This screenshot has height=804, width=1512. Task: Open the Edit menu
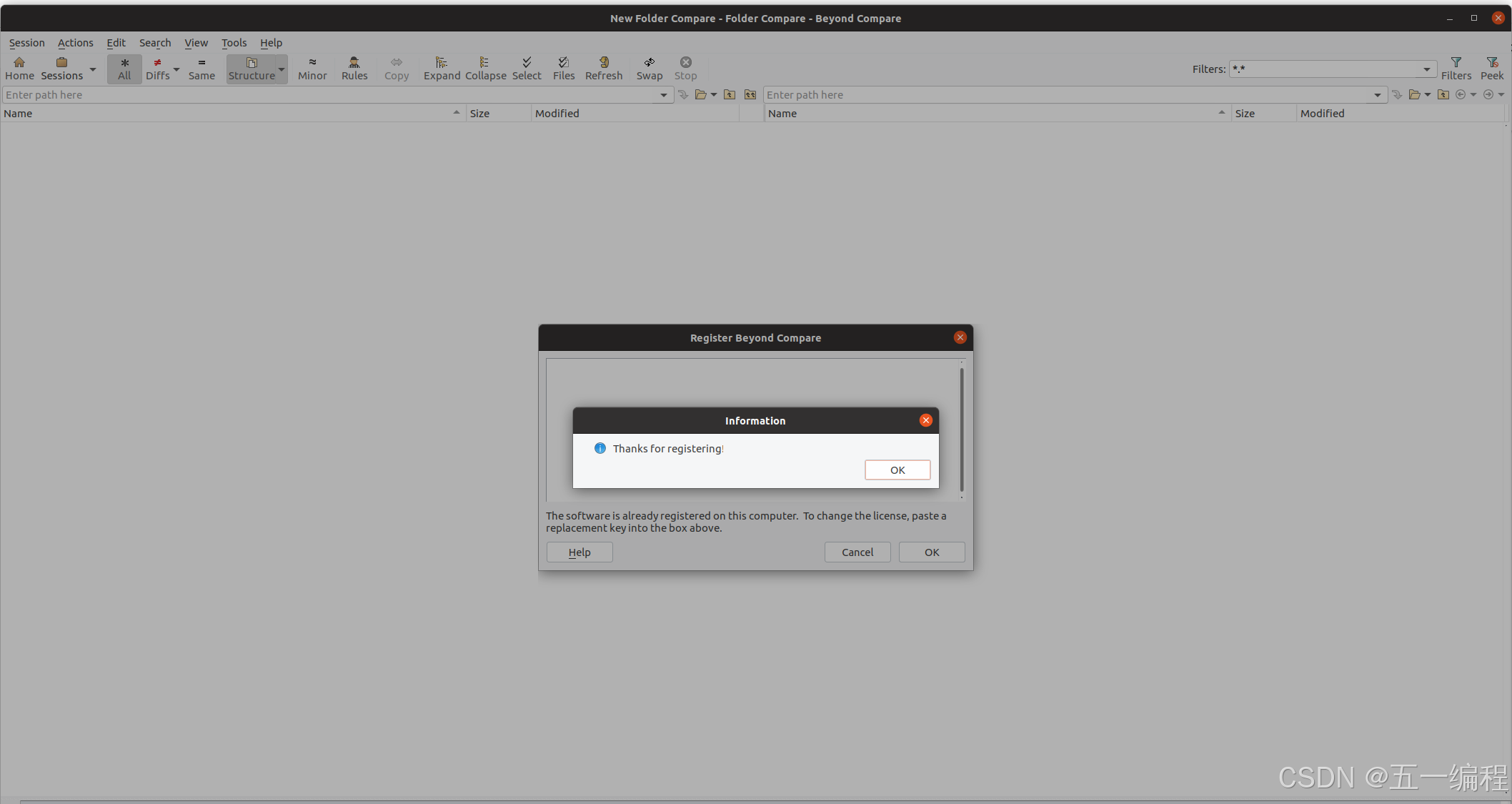click(x=116, y=43)
